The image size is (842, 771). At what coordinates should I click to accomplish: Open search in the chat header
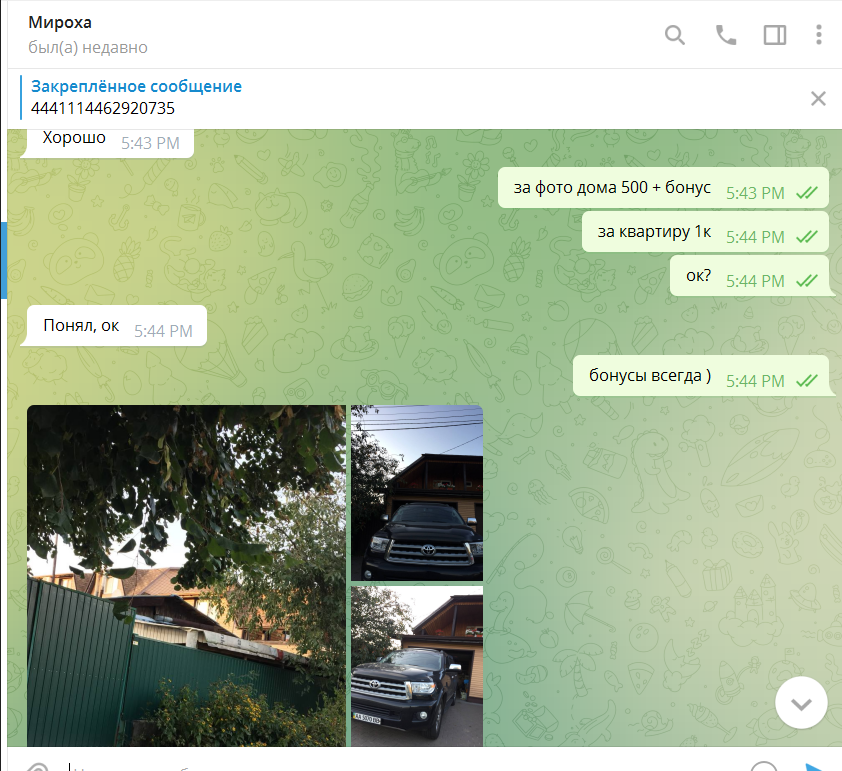[x=675, y=35]
